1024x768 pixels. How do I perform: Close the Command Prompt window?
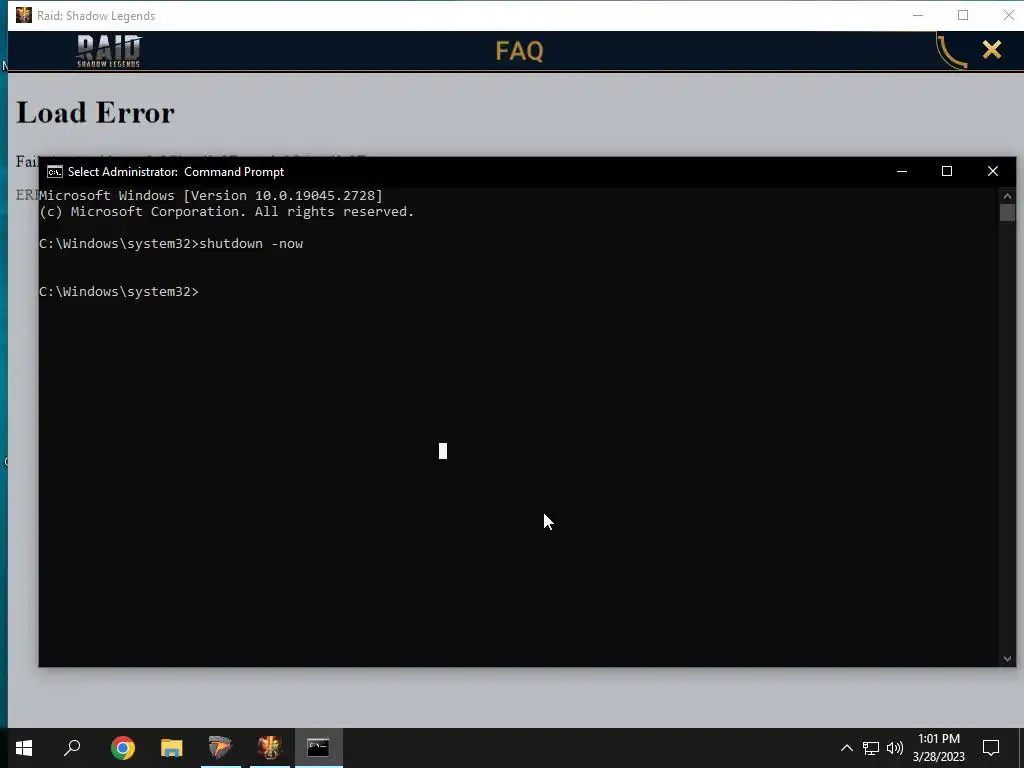(x=993, y=172)
